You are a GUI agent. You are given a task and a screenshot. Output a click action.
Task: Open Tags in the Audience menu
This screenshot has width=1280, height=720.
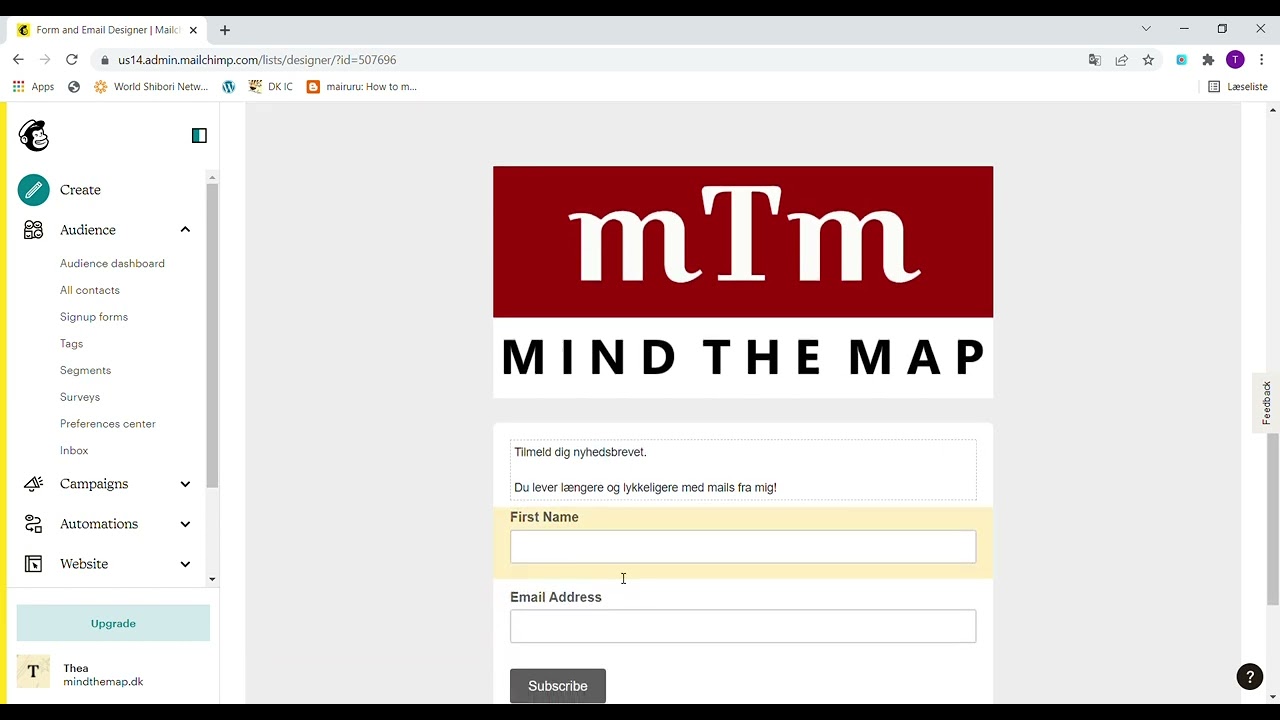tap(71, 344)
